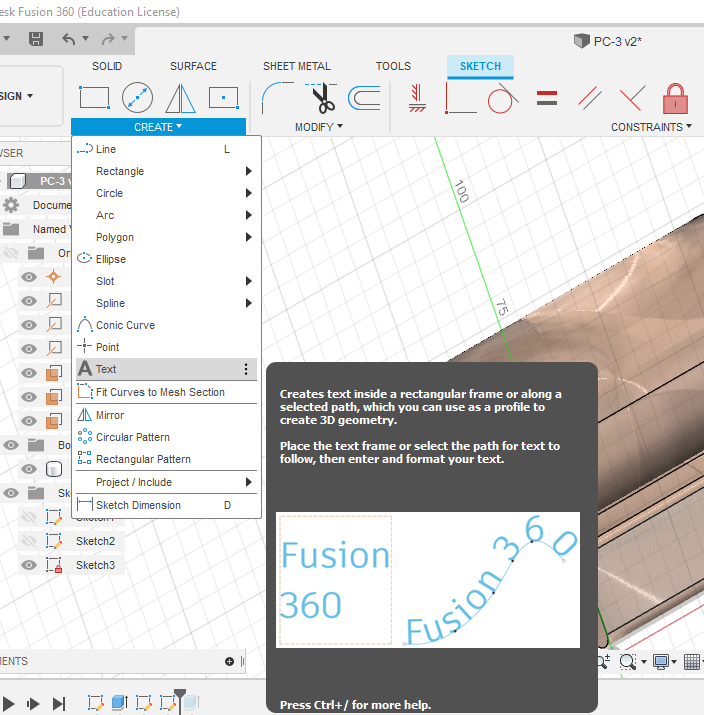Click the Perpendicular constraint icon
This screenshot has width=704, height=715.
[632, 98]
